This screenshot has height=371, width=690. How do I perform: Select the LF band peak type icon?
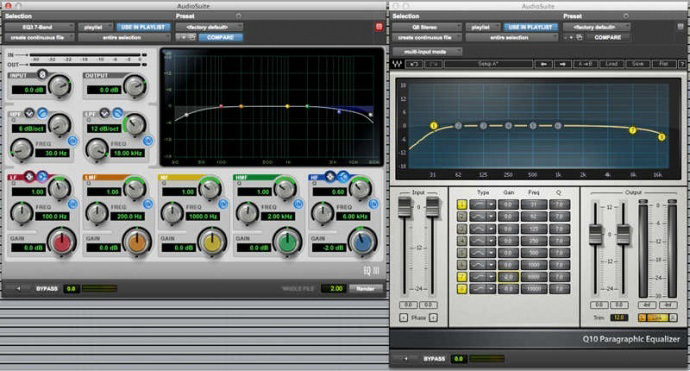click(29, 177)
